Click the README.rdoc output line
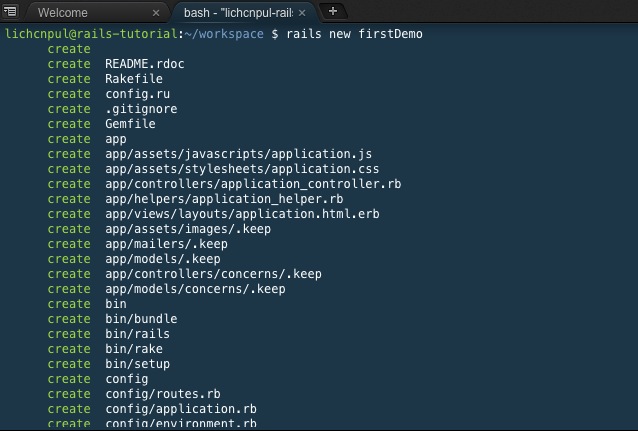Screen dimensions: 638x431 (144, 64)
